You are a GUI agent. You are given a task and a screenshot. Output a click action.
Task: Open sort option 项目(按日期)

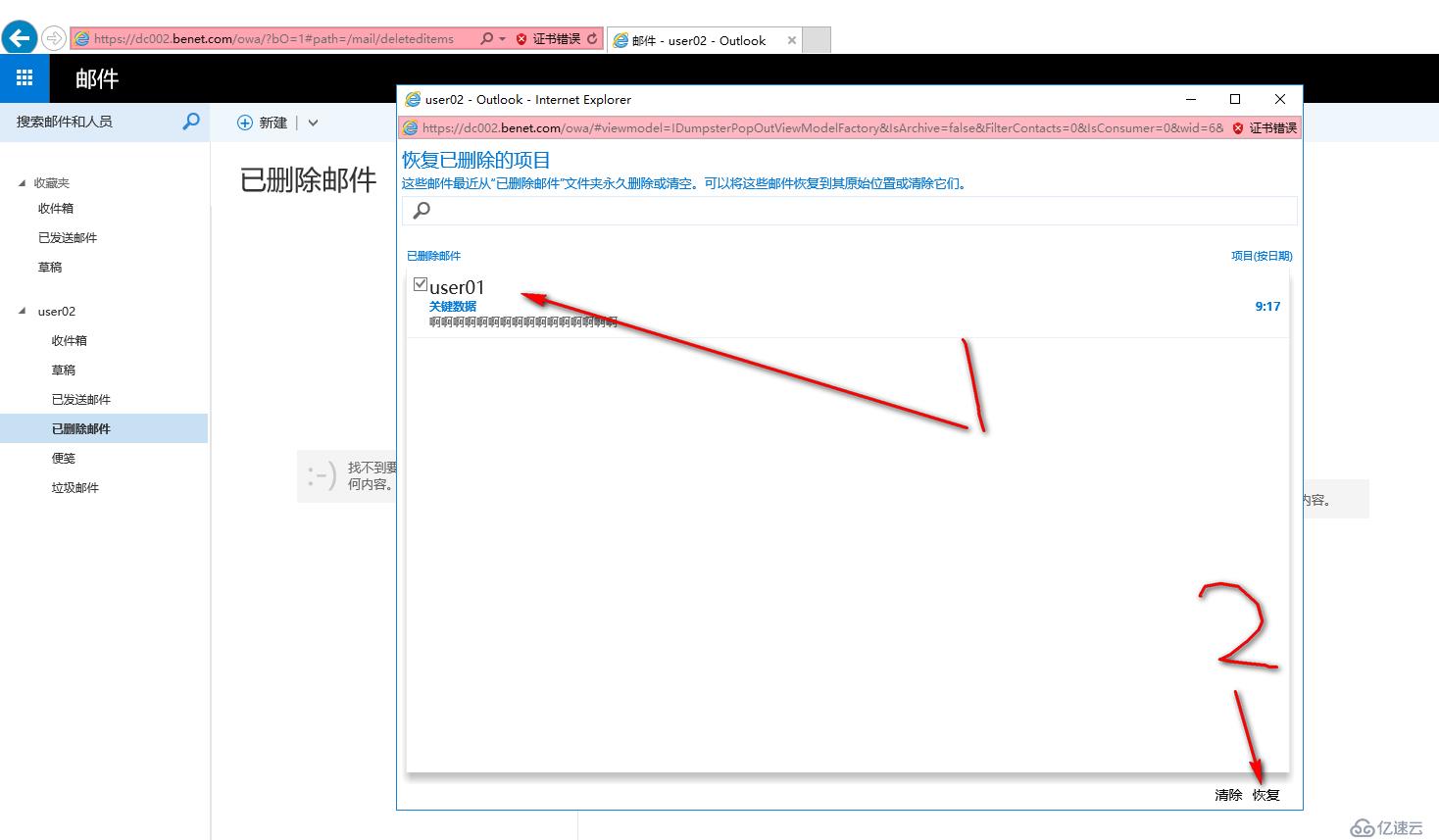point(1262,256)
